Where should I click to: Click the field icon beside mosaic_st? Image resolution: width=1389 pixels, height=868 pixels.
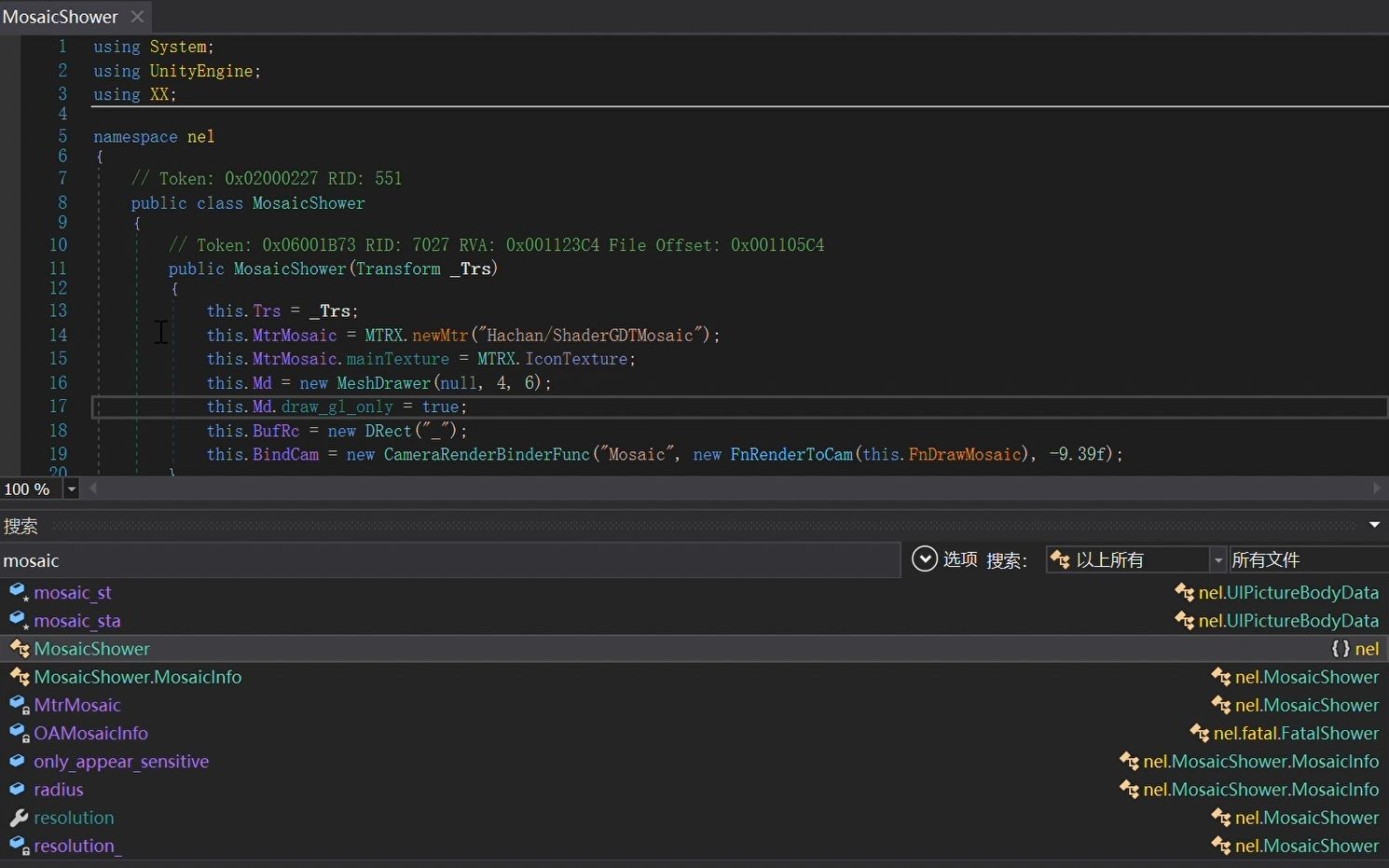click(x=19, y=592)
